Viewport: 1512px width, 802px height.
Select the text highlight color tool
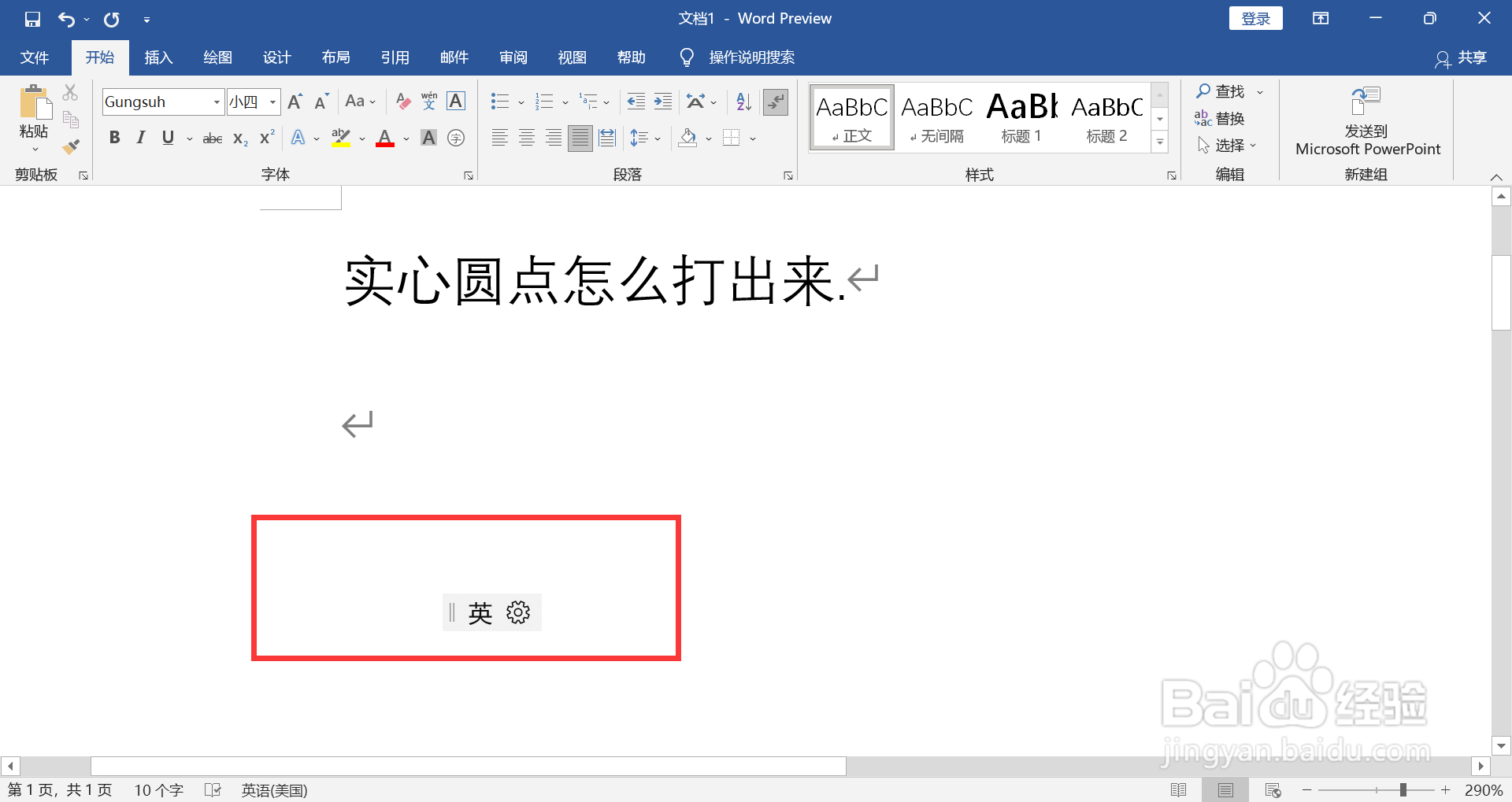pos(339,137)
